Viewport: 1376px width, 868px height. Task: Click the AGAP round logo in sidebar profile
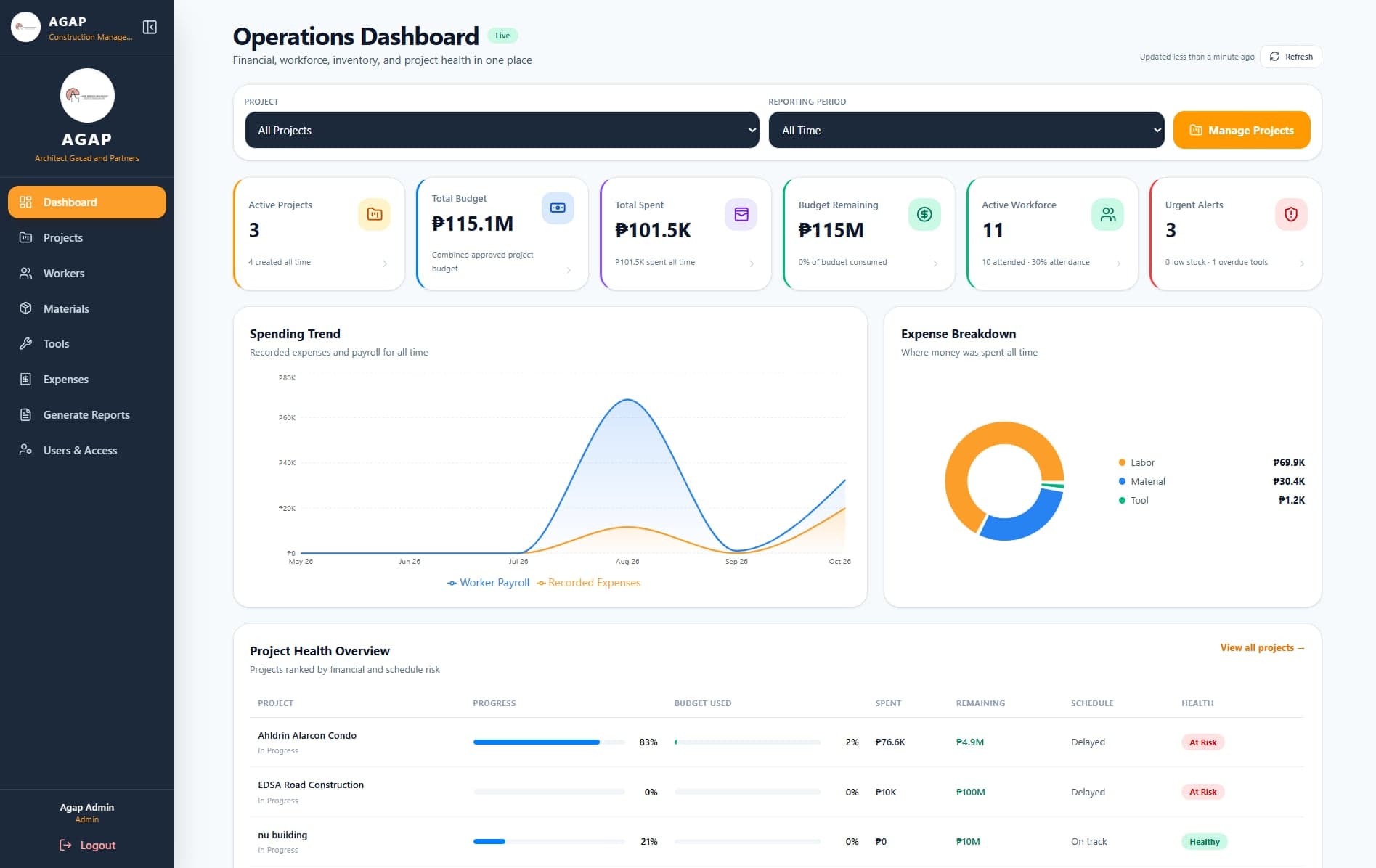[87, 95]
